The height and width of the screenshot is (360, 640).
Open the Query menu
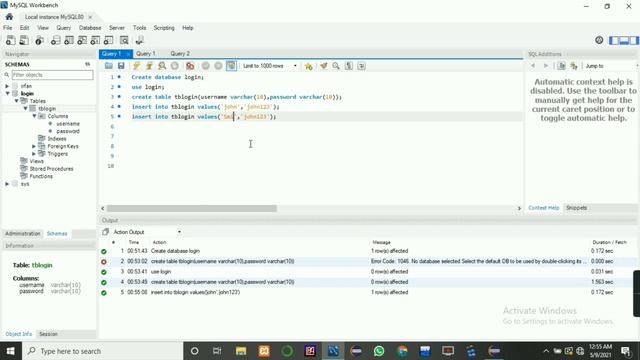coord(64,28)
